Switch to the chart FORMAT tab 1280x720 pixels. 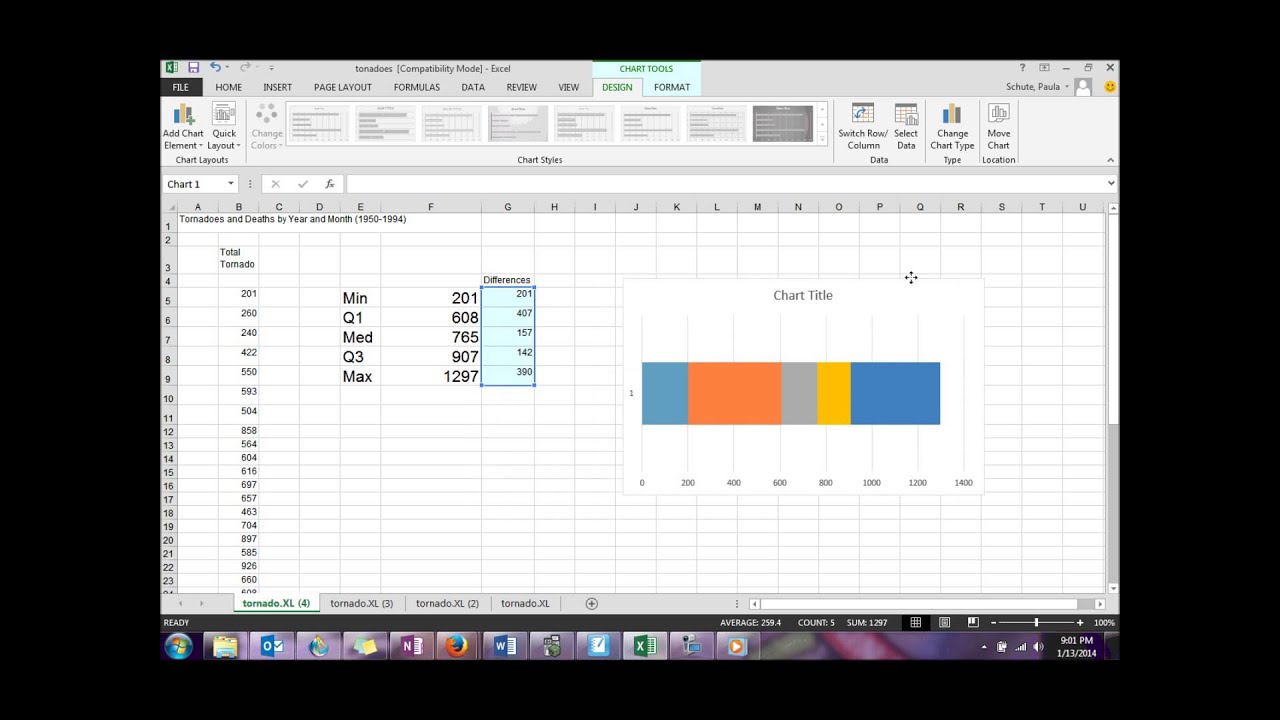[x=672, y=87]
